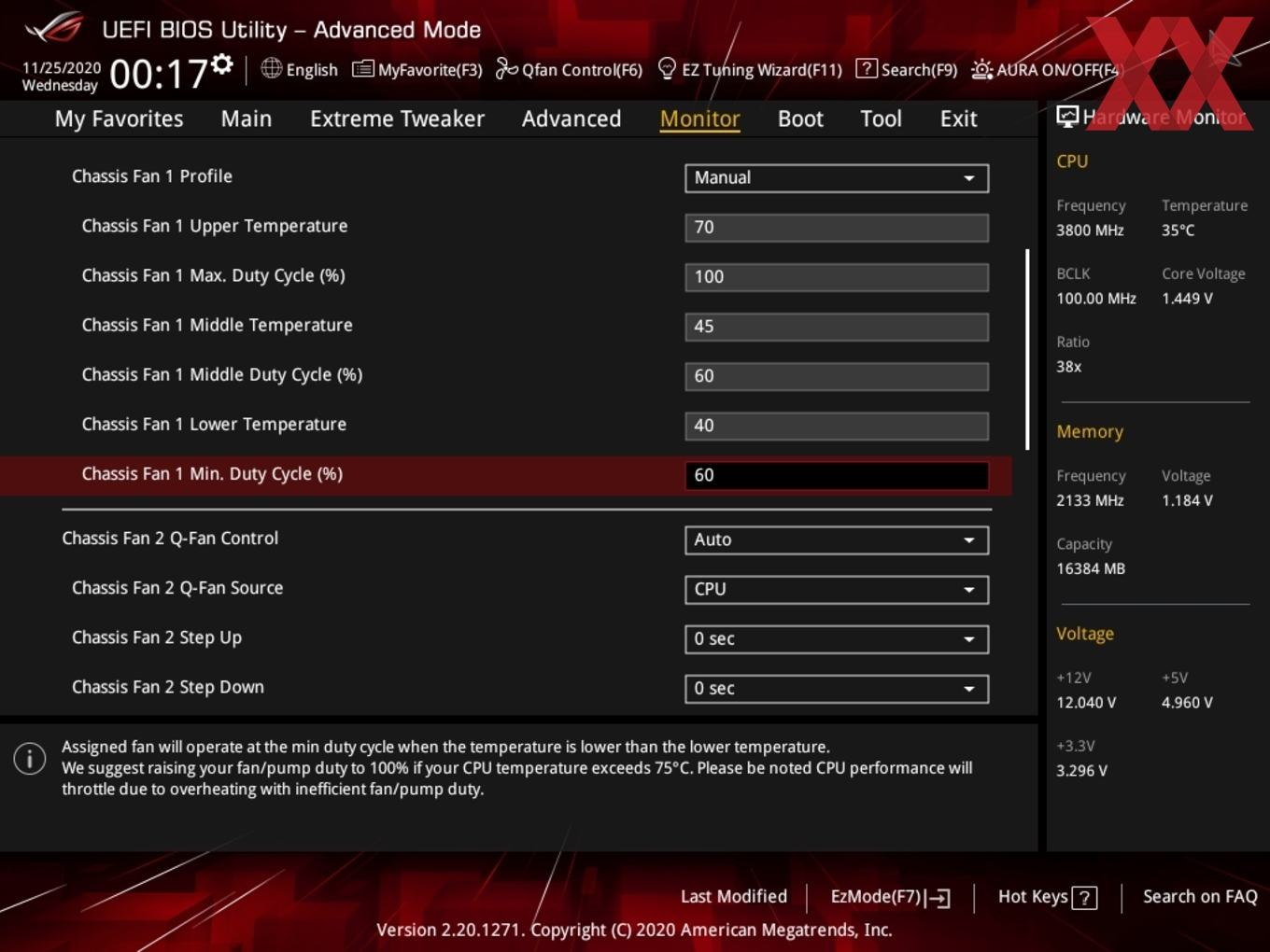1270x952 pixels.
Task: Open Chassis Fan 2 Step Down dropdown
Action: tap(837, 689)
